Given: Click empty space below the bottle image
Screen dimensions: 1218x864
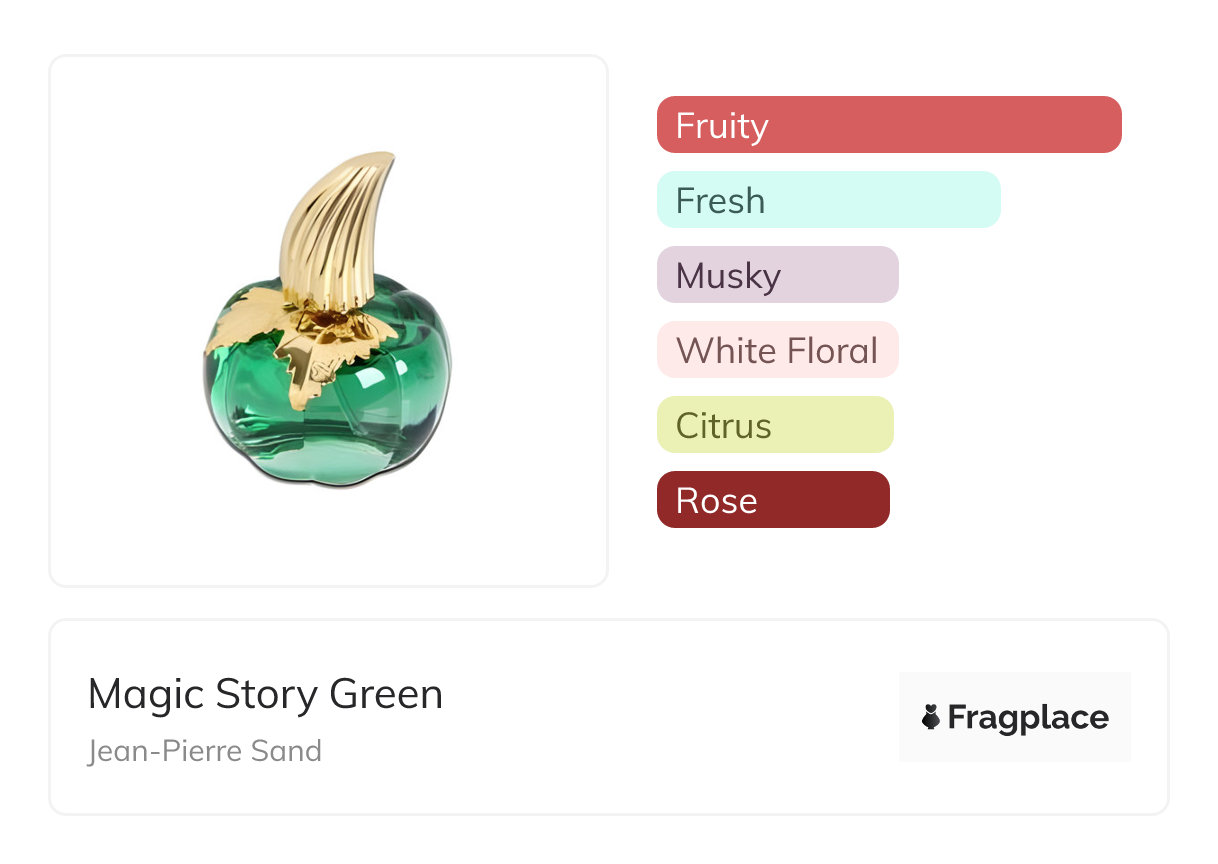Looking at the screenshot, I should pos(328,540).
